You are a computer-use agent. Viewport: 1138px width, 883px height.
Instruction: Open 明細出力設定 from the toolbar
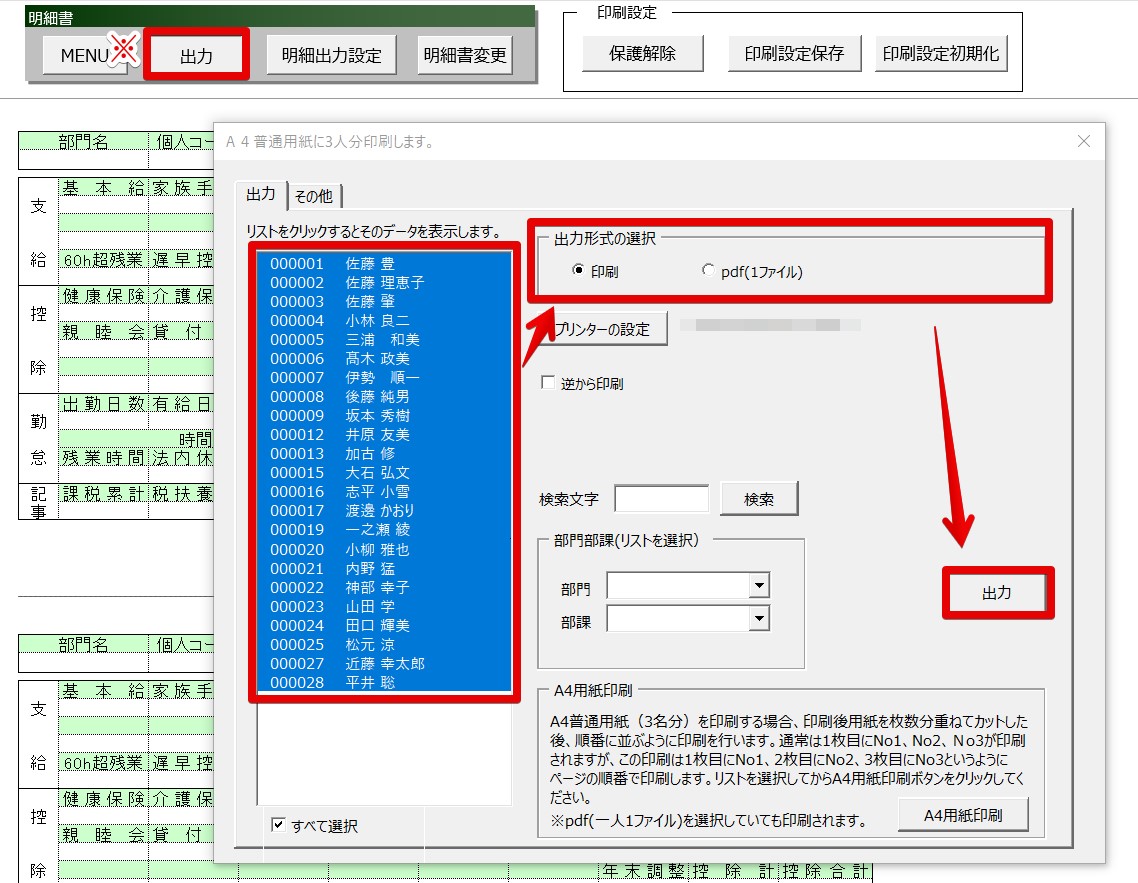coord(331,56)
